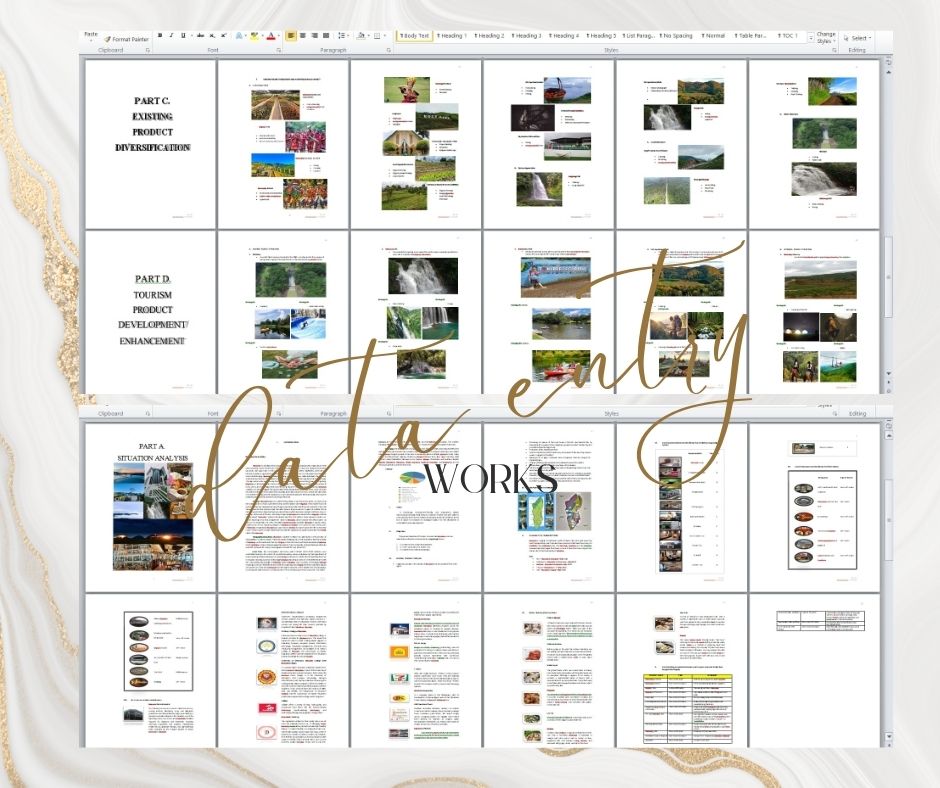This screenshot has height=788, width=940.
Task: Open Paragraph dialog launcher in lower window
Action: [388, 414]
